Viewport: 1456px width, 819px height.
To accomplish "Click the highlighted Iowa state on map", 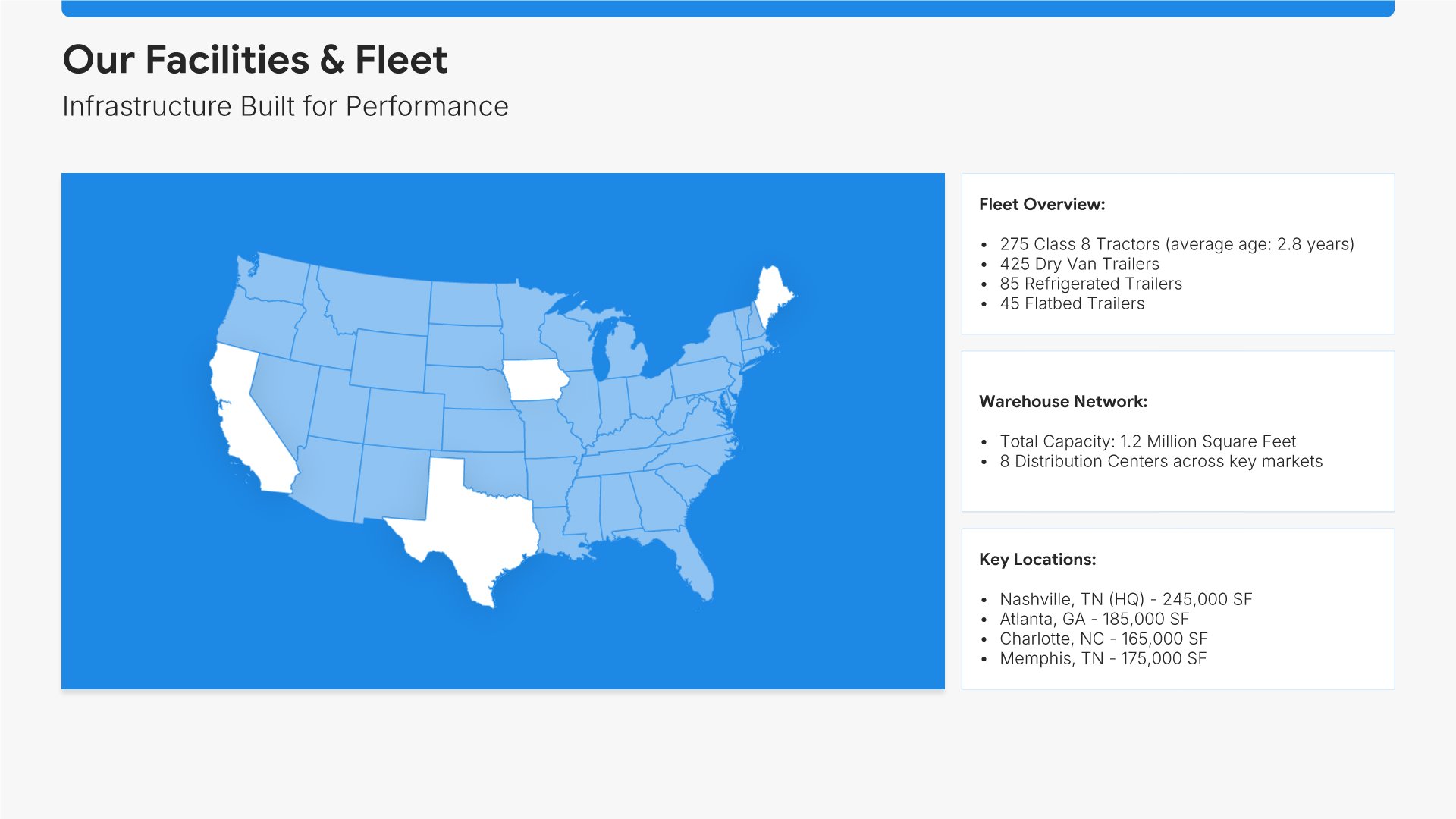I will coord(535,380).
